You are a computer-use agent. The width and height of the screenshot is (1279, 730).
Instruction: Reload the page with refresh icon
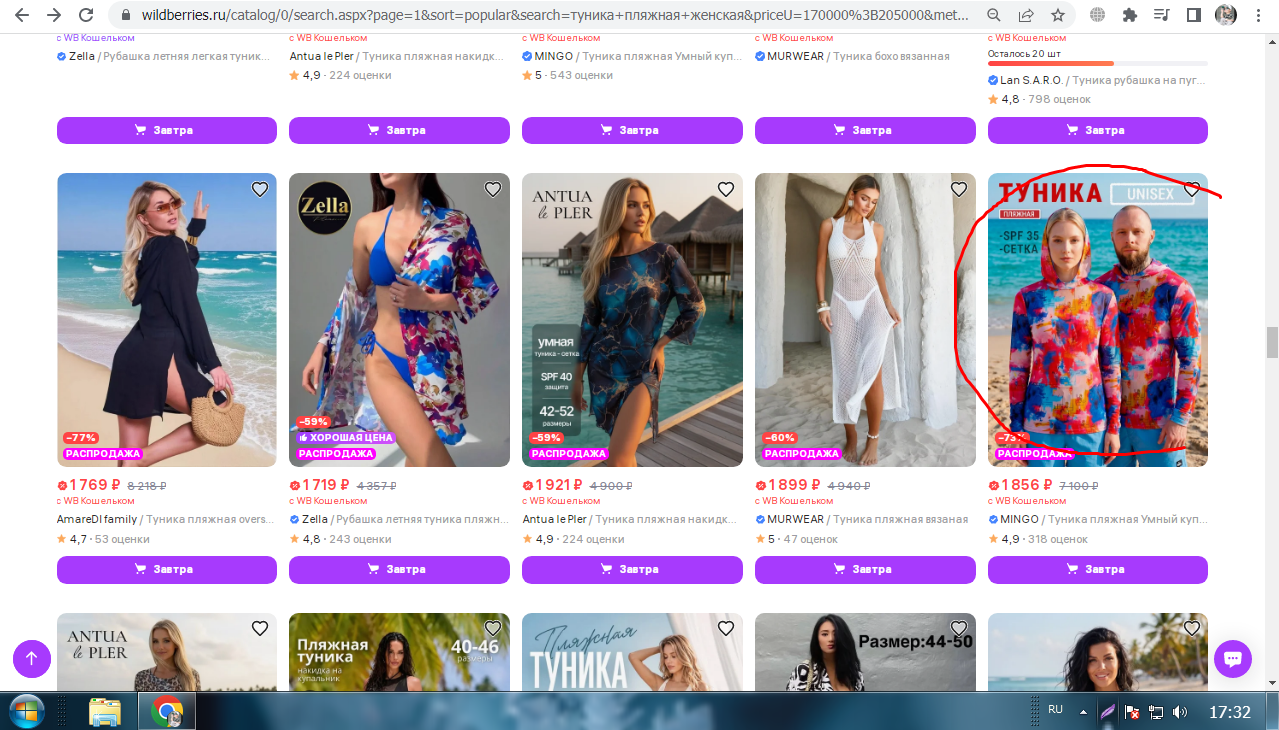[x=87, y=16]
